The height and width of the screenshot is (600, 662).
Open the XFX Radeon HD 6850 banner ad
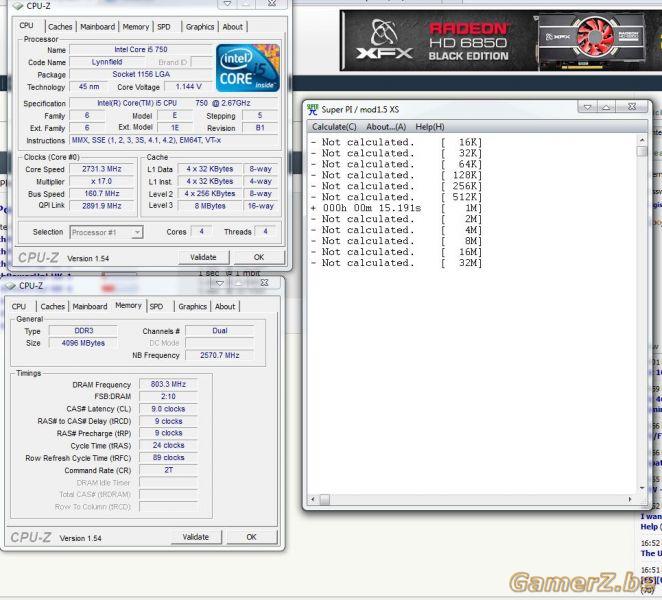point(501,41)
